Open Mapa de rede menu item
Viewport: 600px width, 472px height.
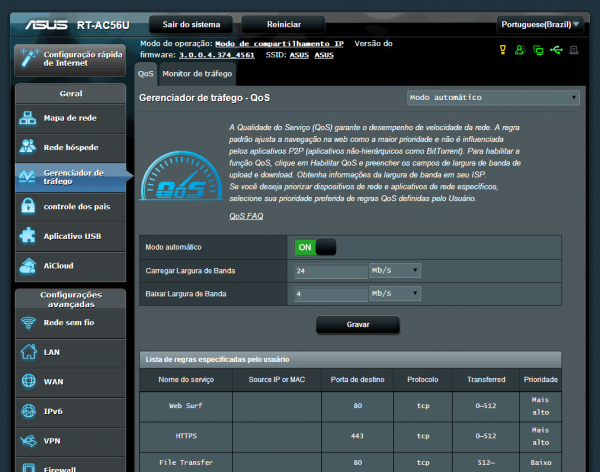pyautogui.click(x=70, y=118)
